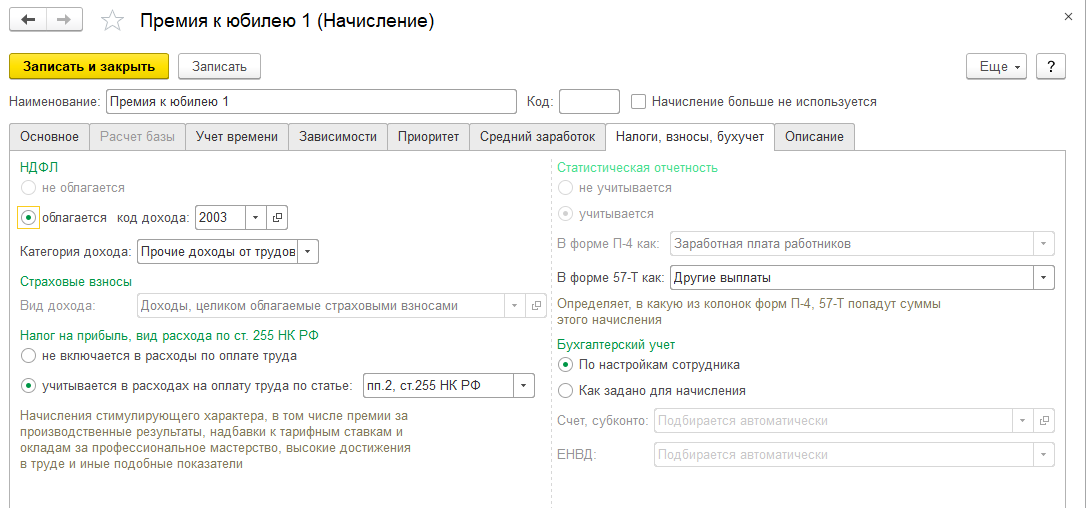Expand the статья 255 НК РФ dropdown
Screen dimensions: 1086x508
pos(524,385)
